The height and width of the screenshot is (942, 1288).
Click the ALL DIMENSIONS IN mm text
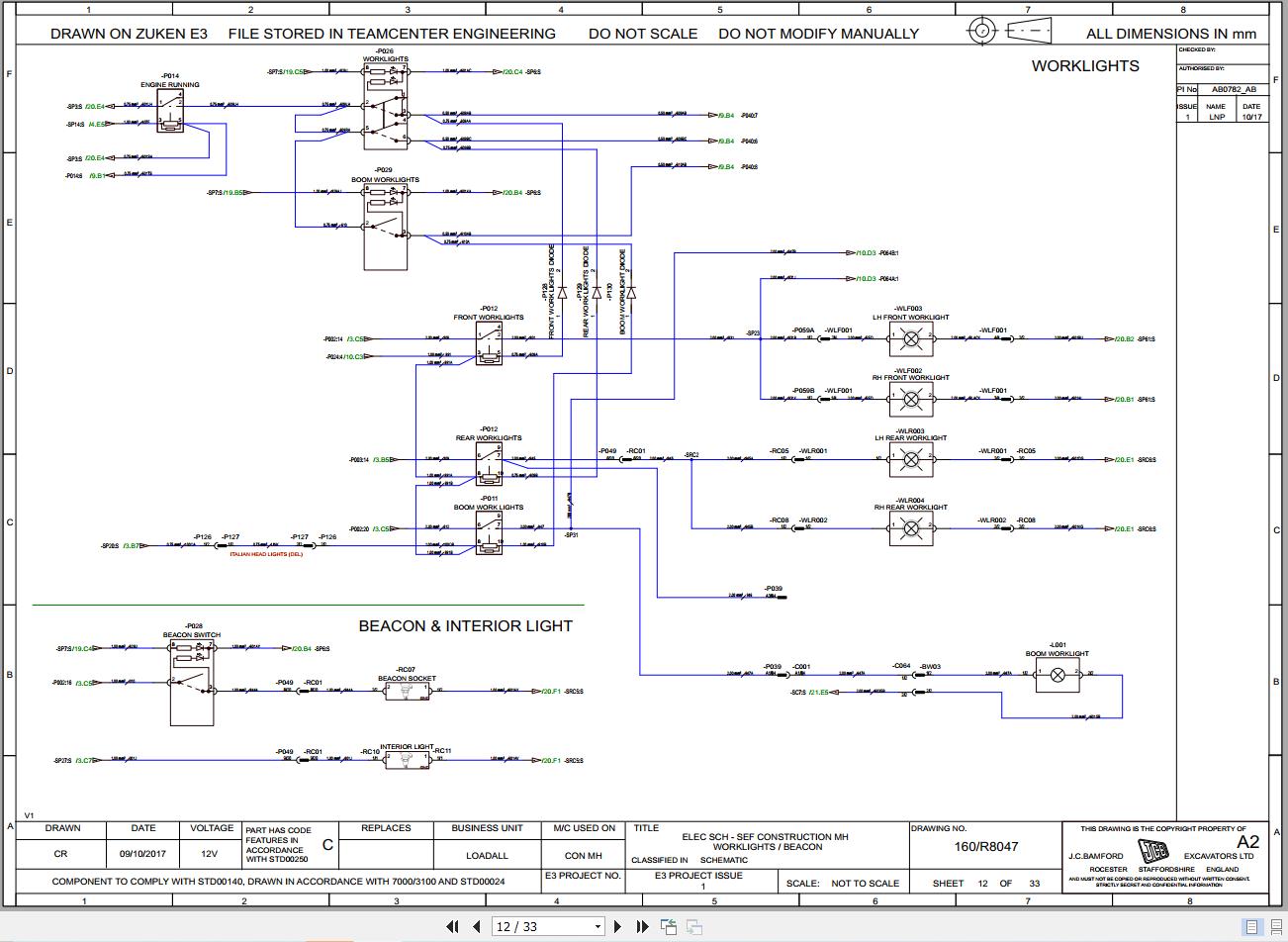1171,34
